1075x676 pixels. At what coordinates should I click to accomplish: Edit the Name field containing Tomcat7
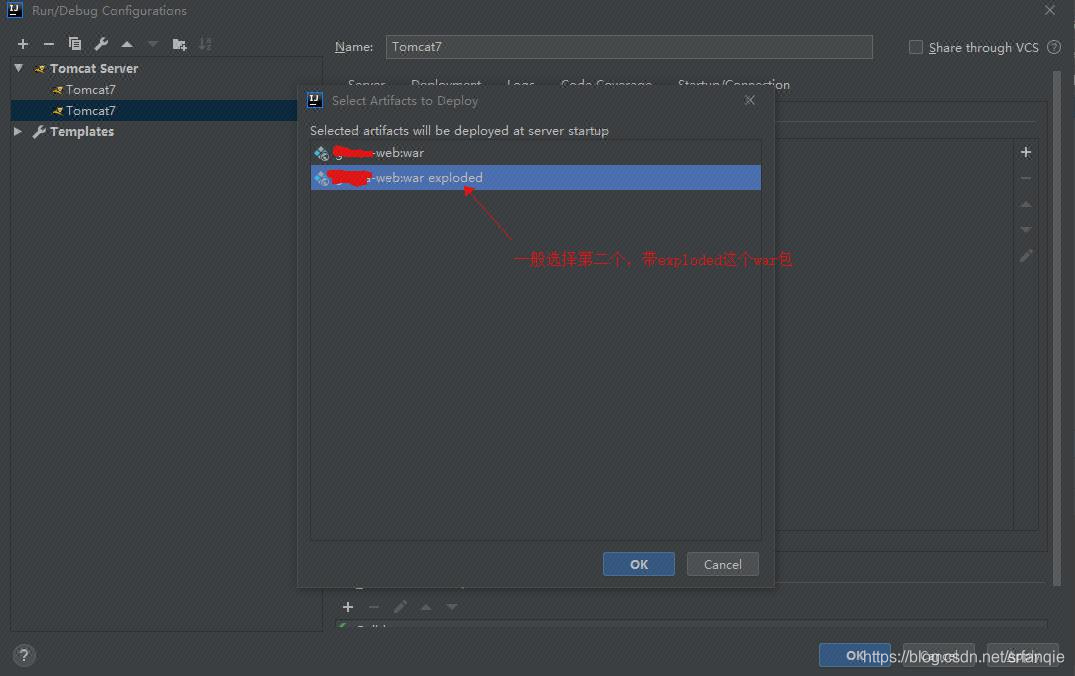click(x=629, y=47)
